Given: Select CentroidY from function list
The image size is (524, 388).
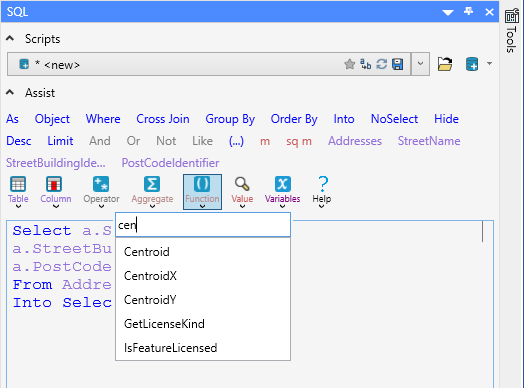Looking at the screenshot, I should pyautogui.click(x=203, y=300).
